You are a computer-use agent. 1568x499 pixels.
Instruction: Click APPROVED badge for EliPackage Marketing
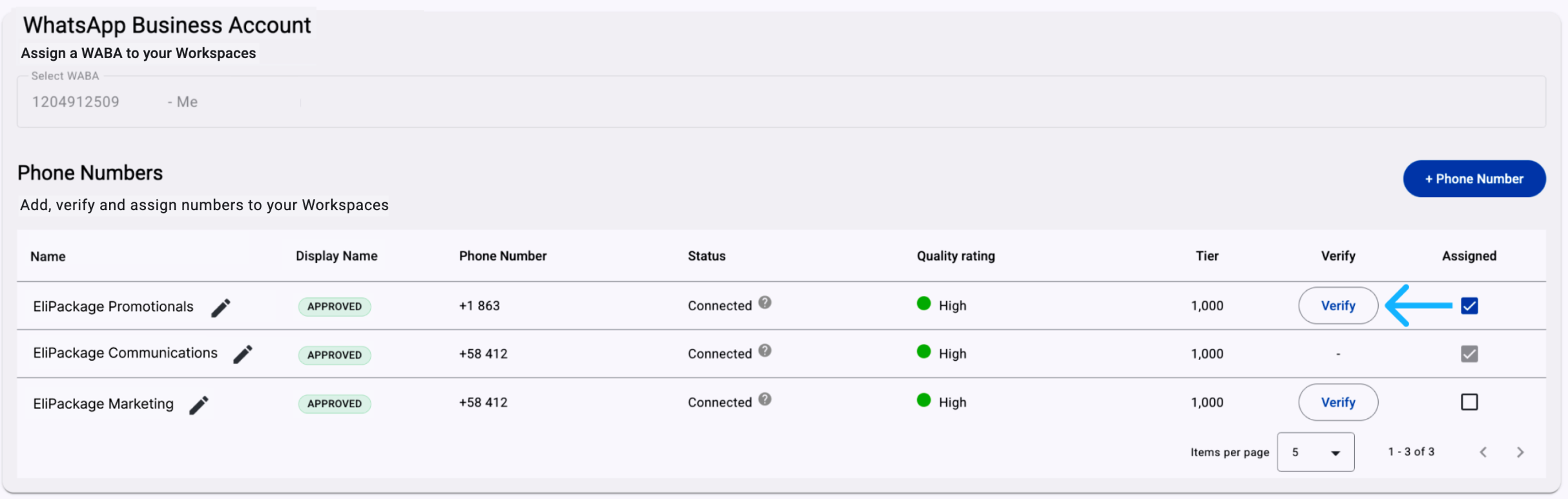coord(335,404)
